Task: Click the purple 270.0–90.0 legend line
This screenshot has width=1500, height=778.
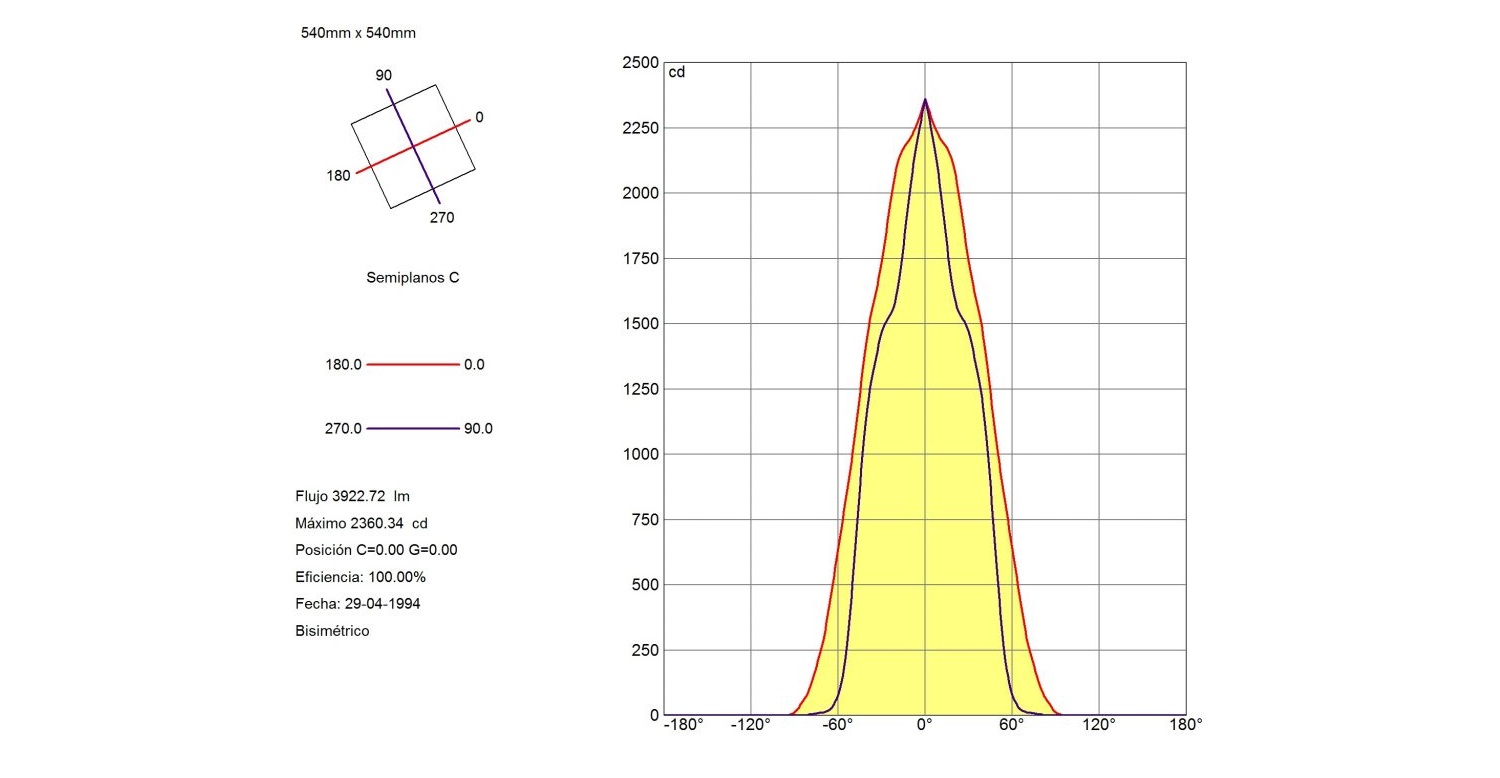Action: [x=412, y=429]
